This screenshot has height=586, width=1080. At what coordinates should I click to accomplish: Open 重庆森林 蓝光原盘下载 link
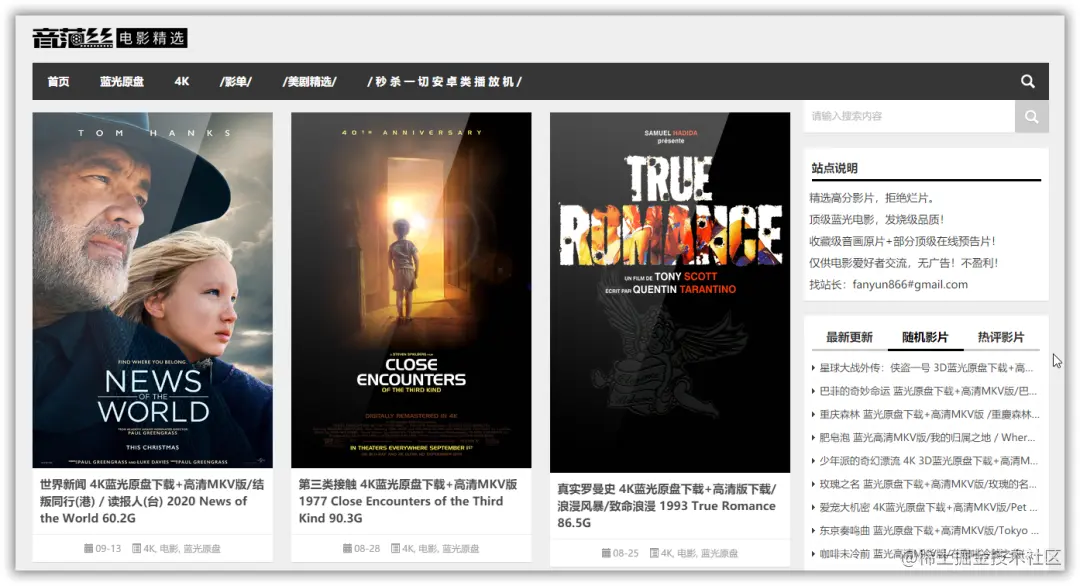pos(929,414)
